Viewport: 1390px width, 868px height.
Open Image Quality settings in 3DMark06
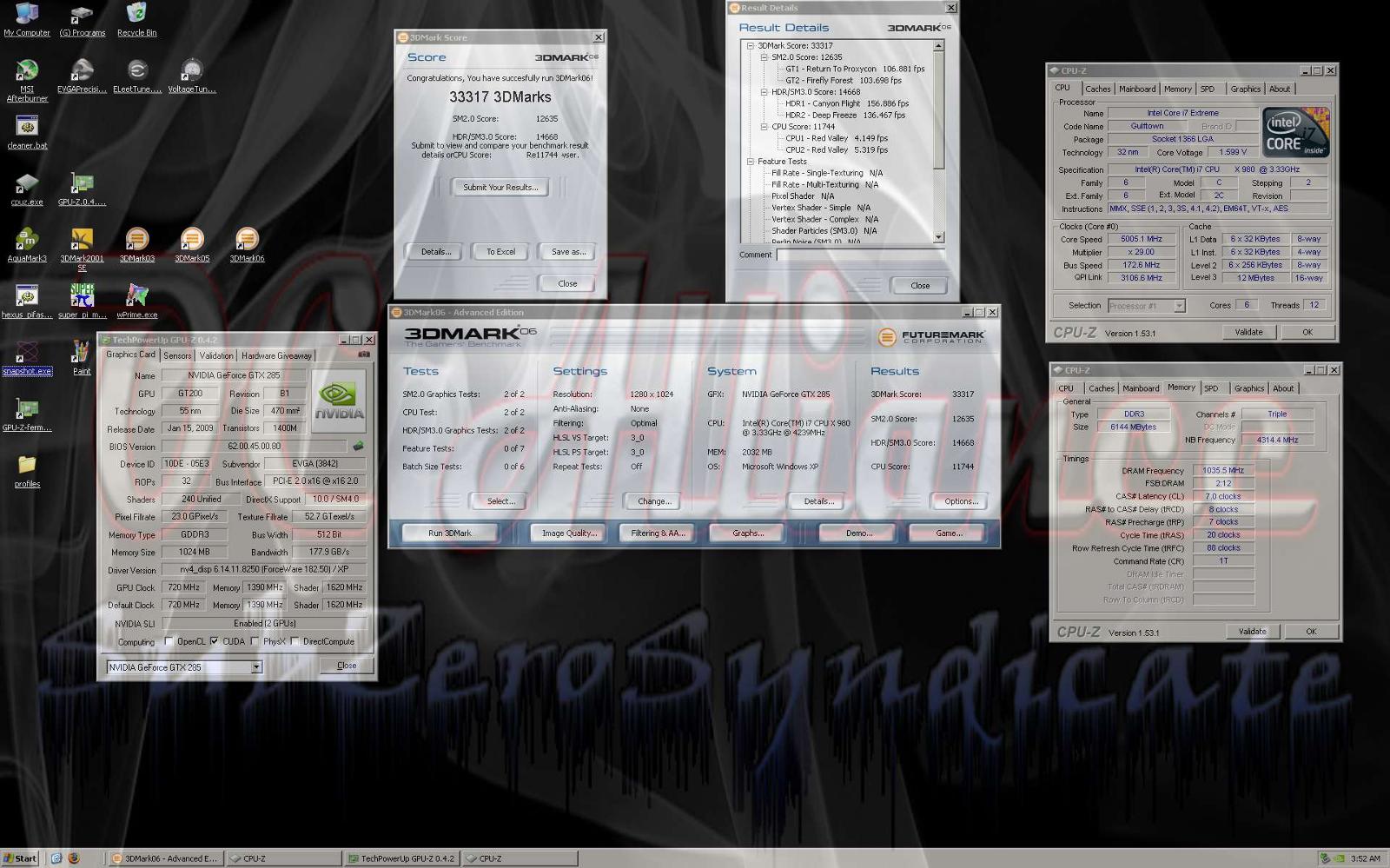(570, 533)
